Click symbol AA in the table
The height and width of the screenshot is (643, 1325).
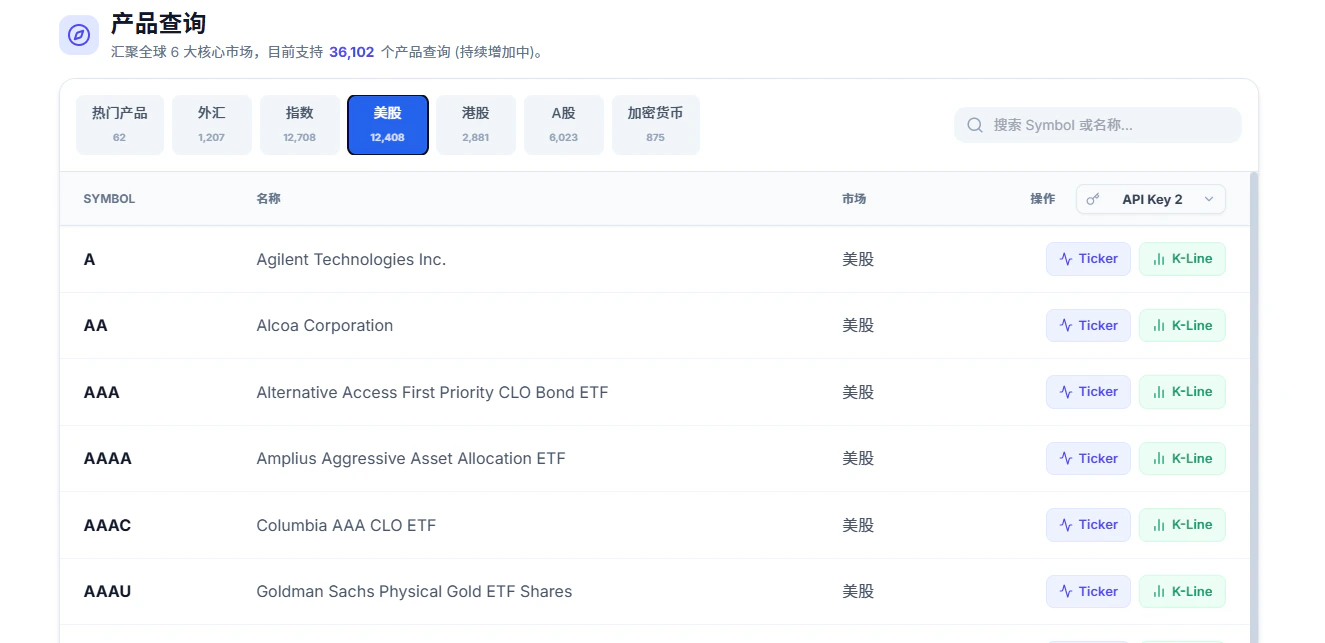click(x=96, y=325)
